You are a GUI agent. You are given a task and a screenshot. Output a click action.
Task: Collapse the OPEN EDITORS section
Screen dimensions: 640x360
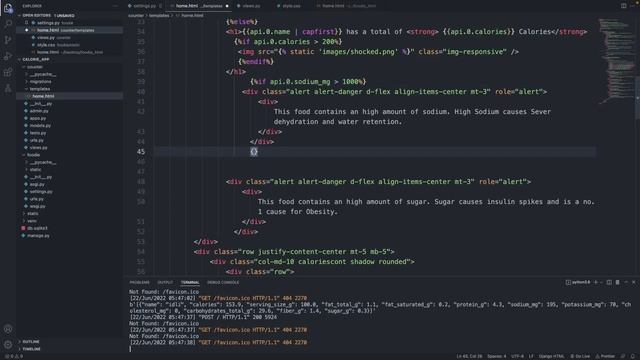tap(69, 16)
